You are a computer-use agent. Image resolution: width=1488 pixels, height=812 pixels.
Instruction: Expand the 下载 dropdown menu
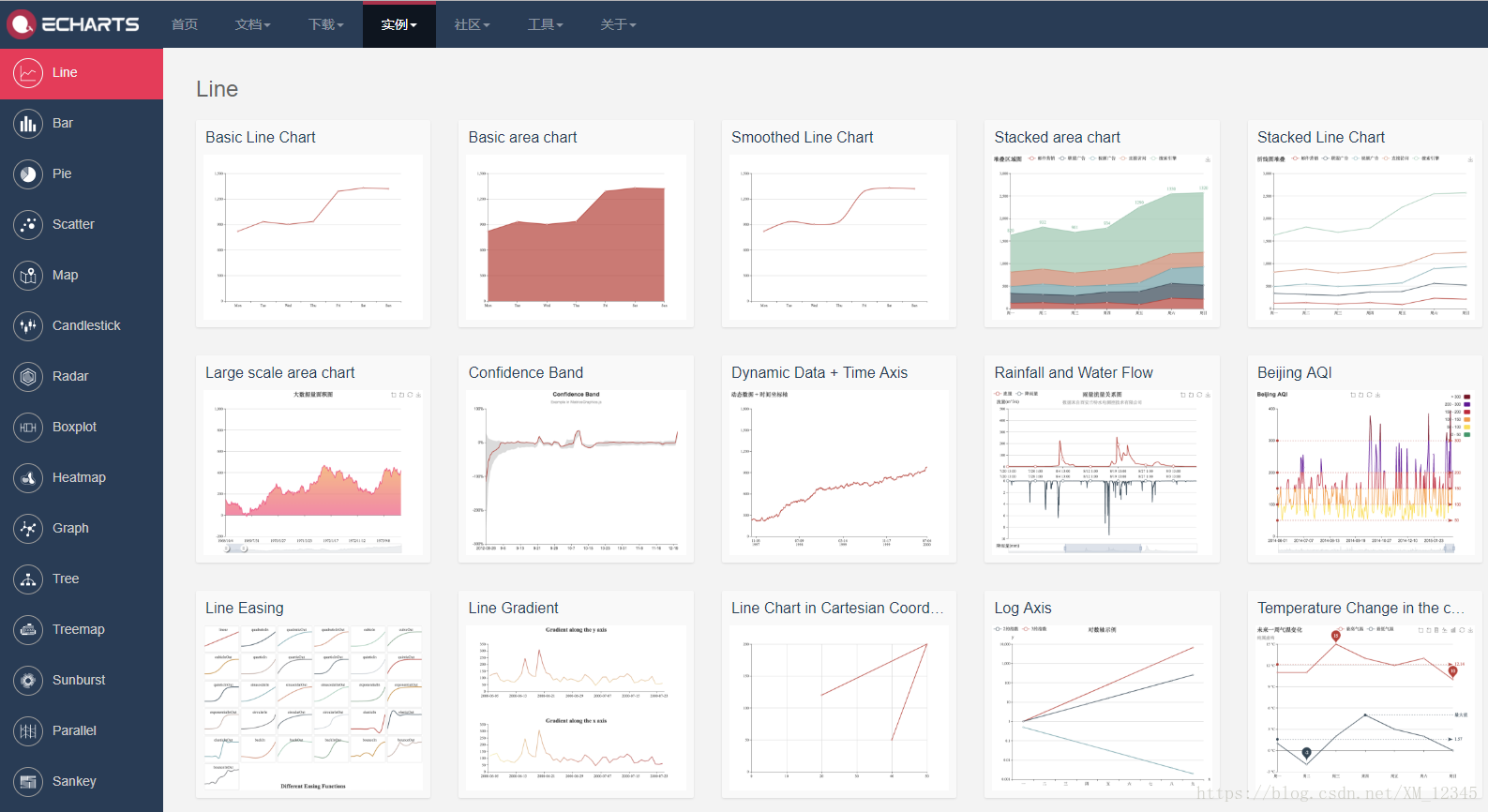click(326, 24)
